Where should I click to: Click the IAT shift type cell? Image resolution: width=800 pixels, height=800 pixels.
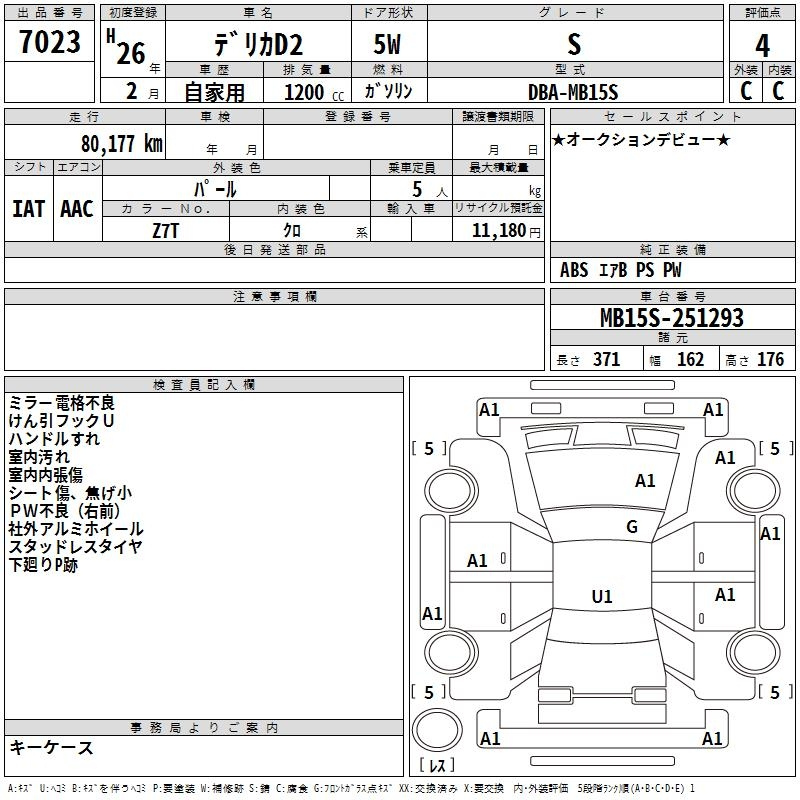[x=28, y=208]
